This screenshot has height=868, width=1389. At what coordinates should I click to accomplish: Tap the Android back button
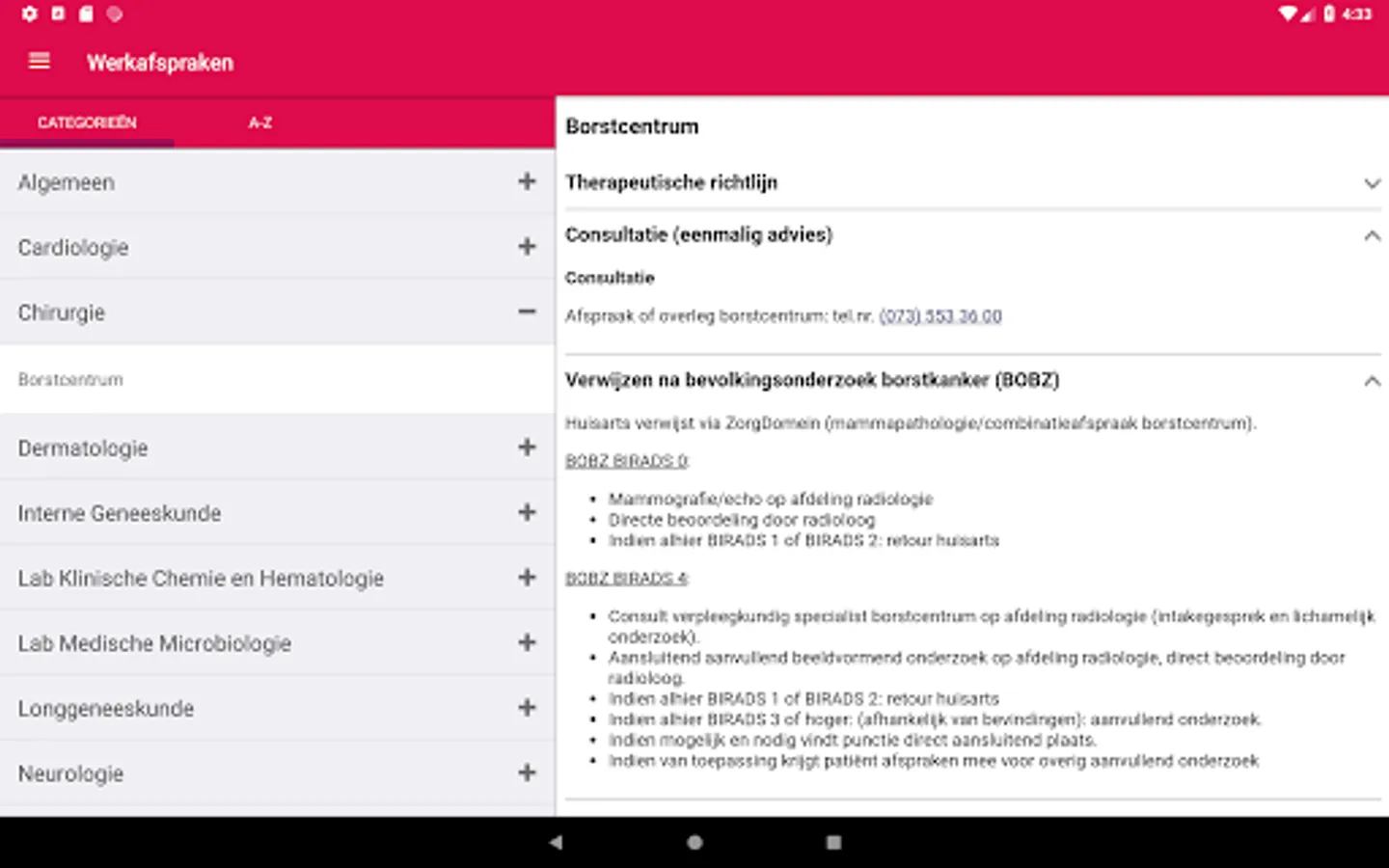(x=556, y=842)
